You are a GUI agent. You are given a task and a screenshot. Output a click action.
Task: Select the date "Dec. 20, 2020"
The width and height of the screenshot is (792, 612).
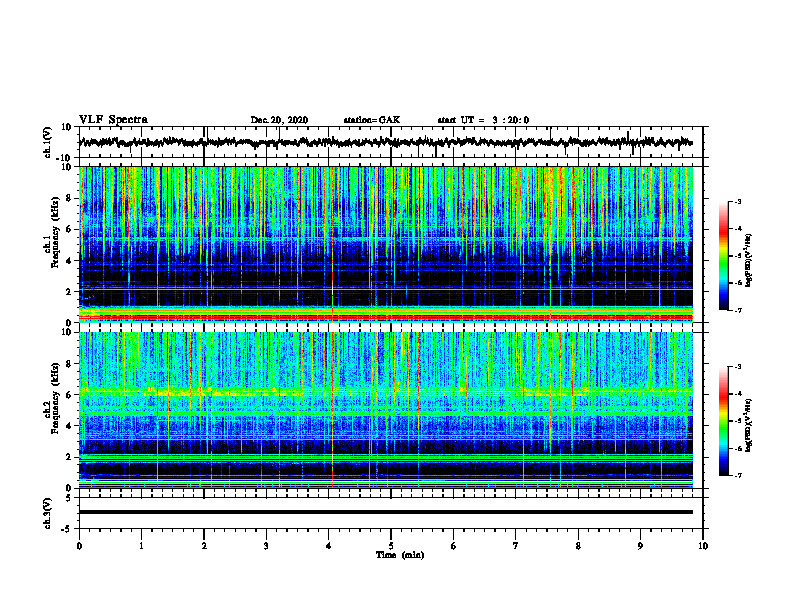[x=279, y=120]
